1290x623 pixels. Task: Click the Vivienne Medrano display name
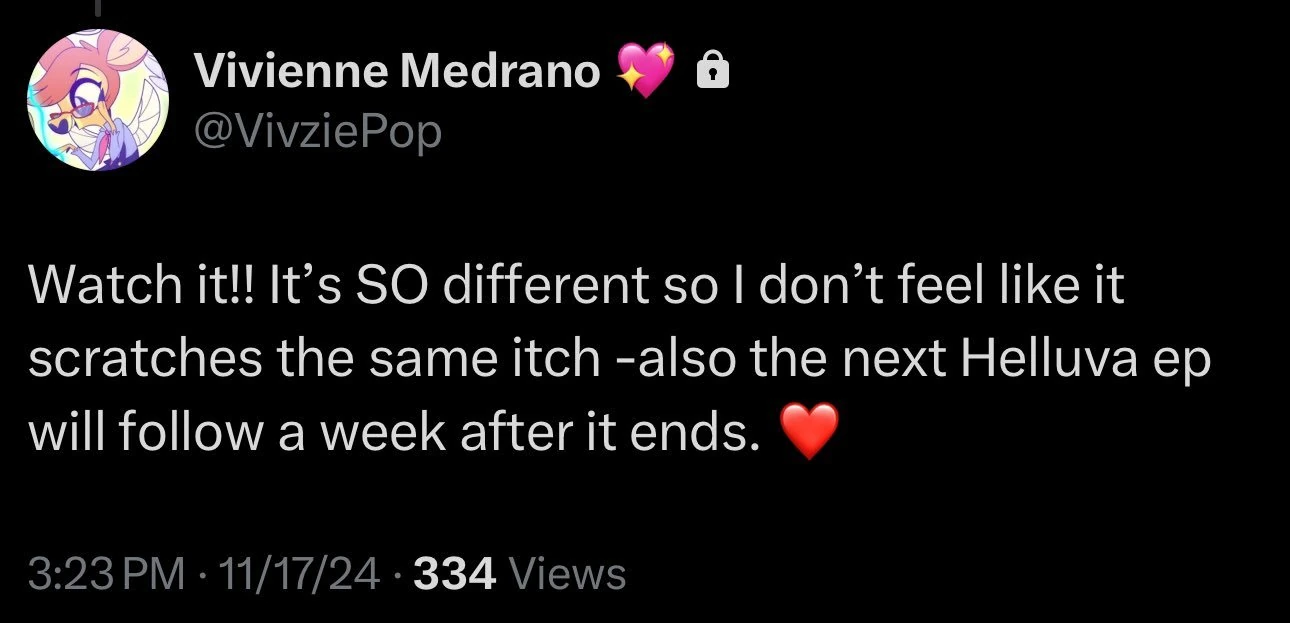396,71
